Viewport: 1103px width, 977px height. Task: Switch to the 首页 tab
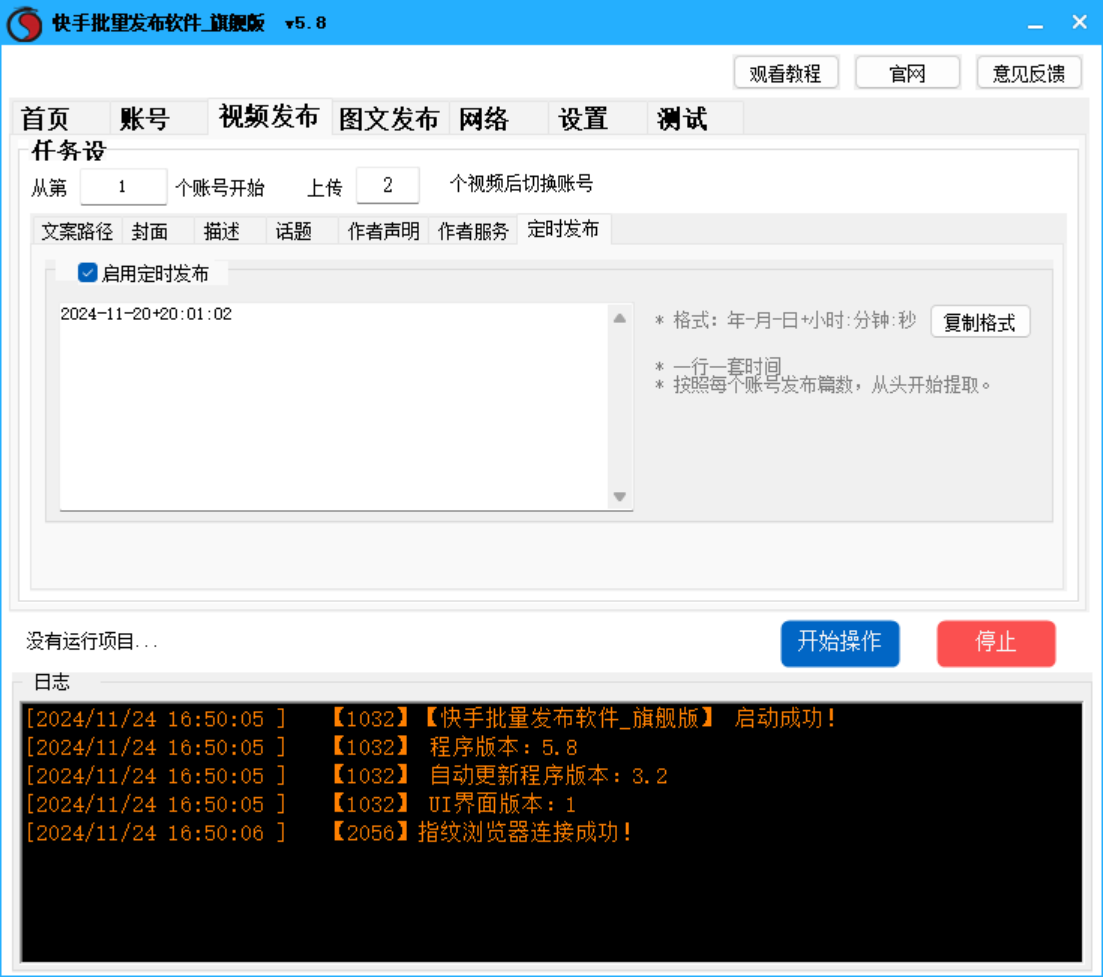(x=60, y=118)
